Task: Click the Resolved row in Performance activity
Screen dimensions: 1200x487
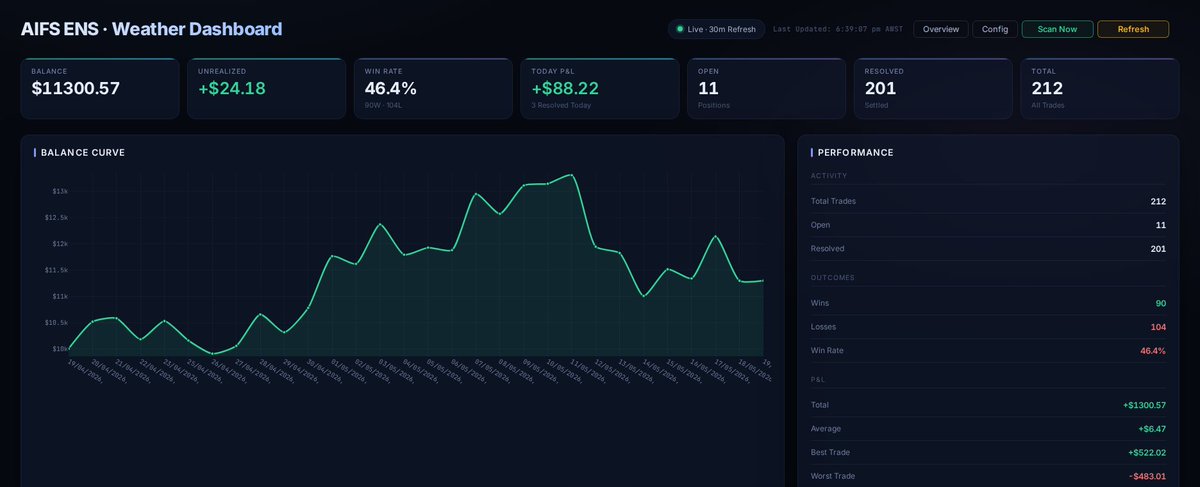Action: click(988, 248)
